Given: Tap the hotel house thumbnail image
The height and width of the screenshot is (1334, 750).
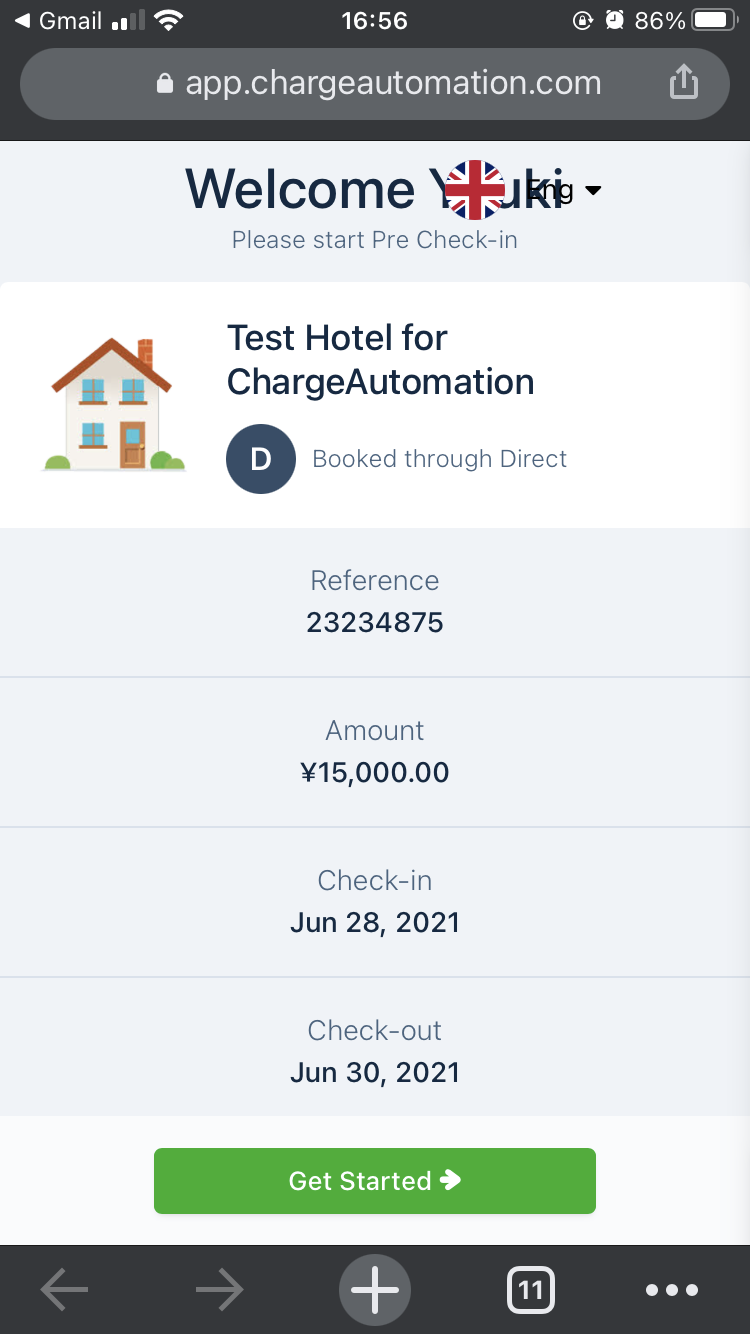Looking at the screenshot, I should click(x=114, y=404).
